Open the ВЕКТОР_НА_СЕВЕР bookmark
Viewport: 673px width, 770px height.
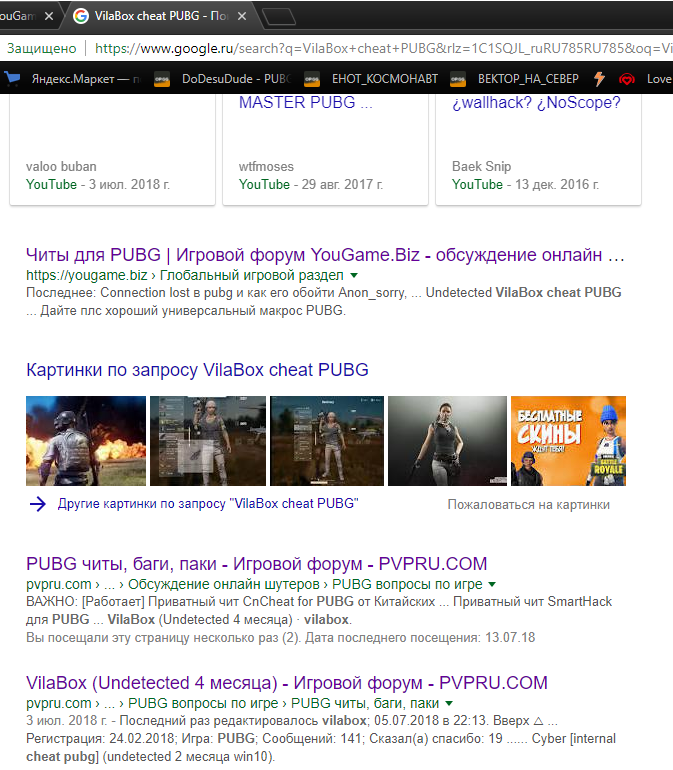pyautogui.click(x=514, y=79)
